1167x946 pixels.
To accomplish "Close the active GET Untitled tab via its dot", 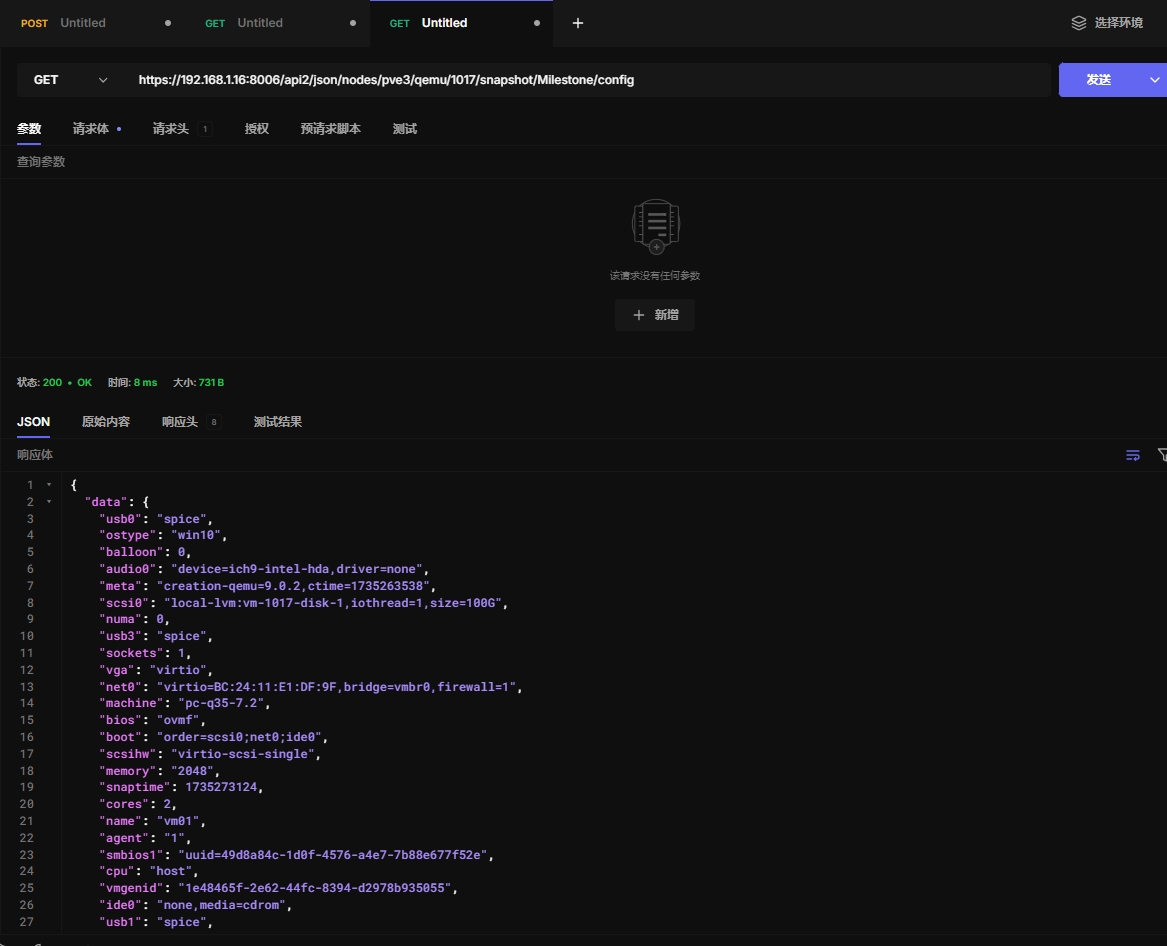I will point(537,23).
